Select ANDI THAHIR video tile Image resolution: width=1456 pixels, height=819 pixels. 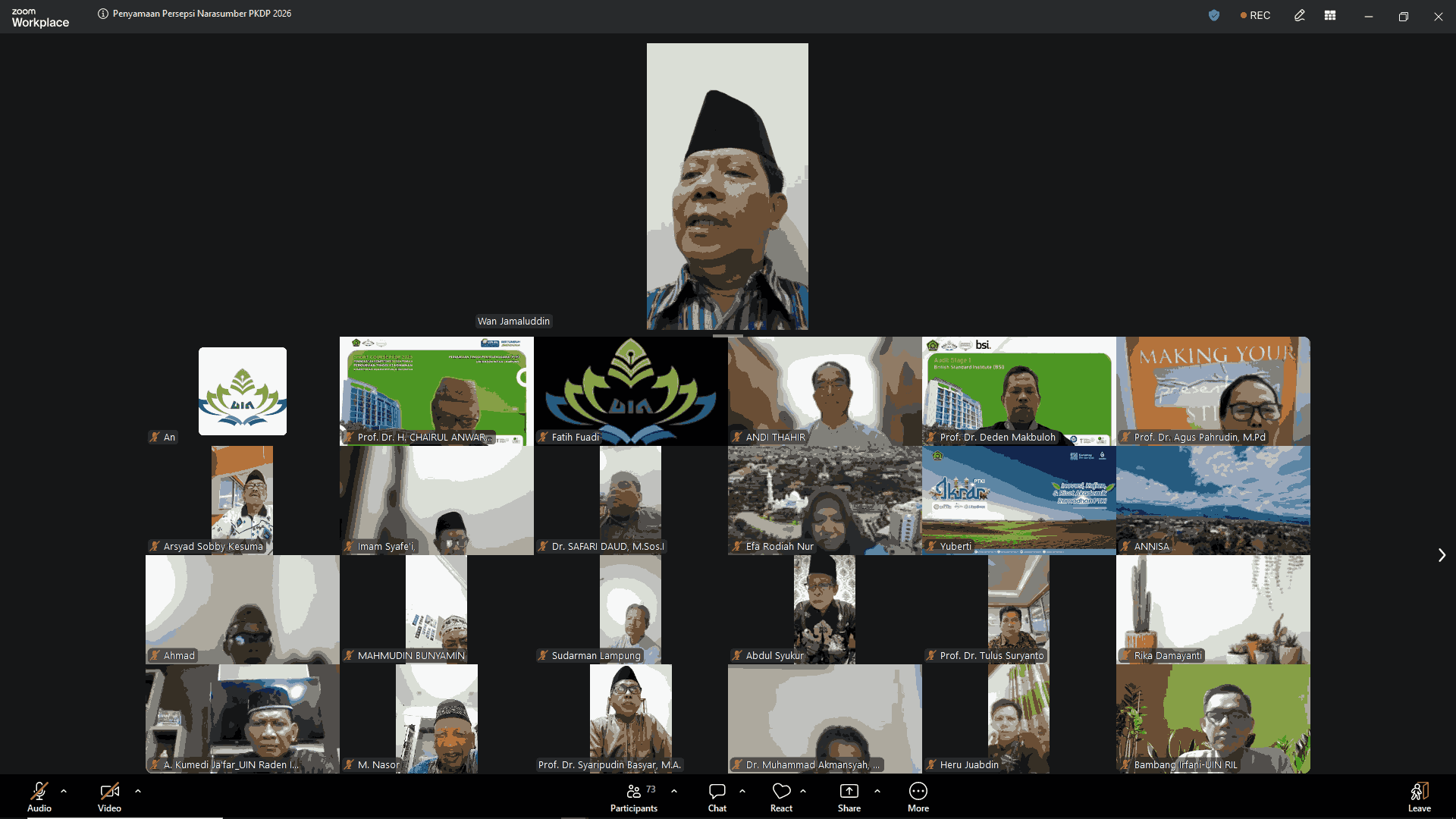[825, 391]
